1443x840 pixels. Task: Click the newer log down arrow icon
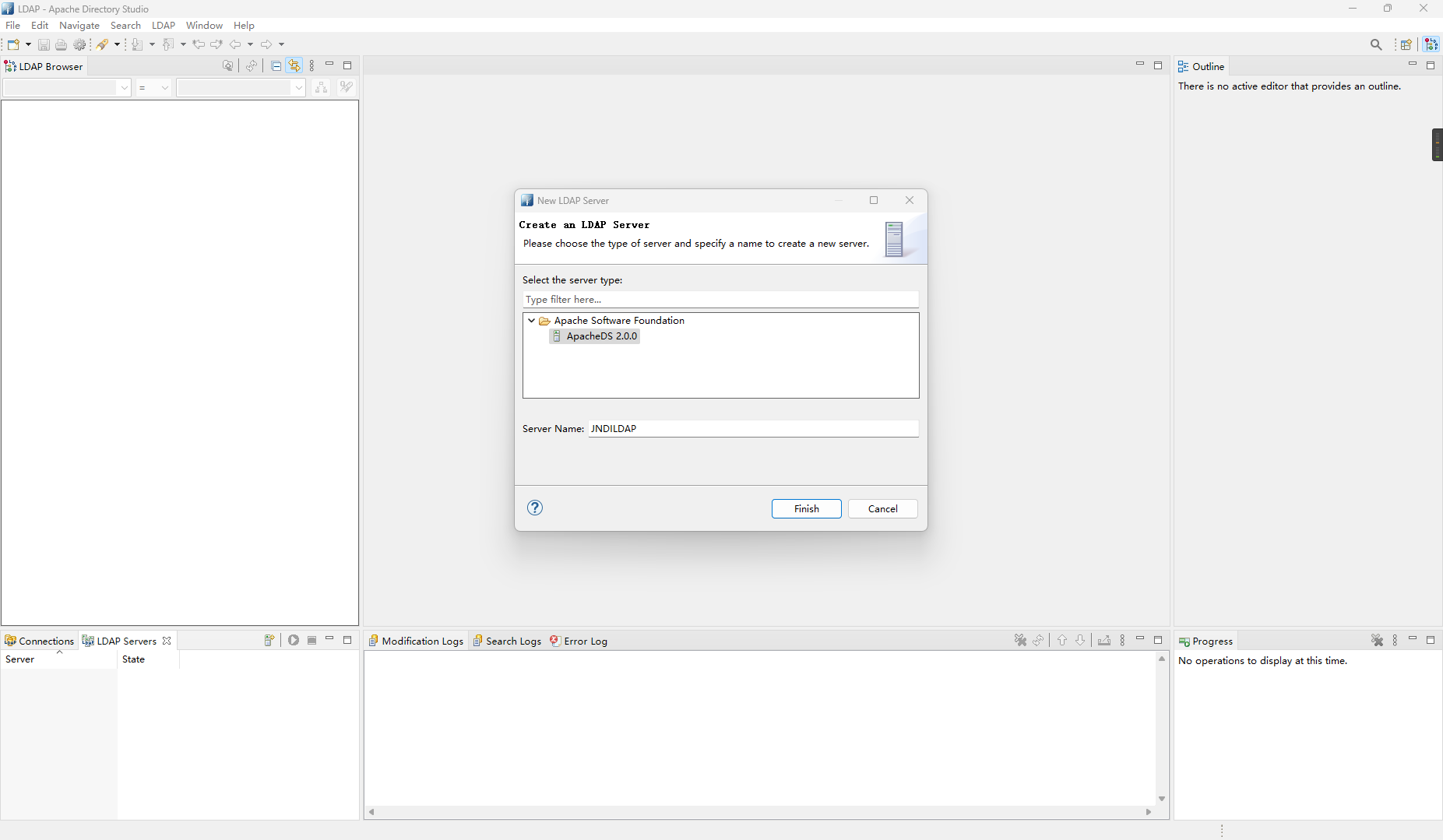[x=1080, y=640]
